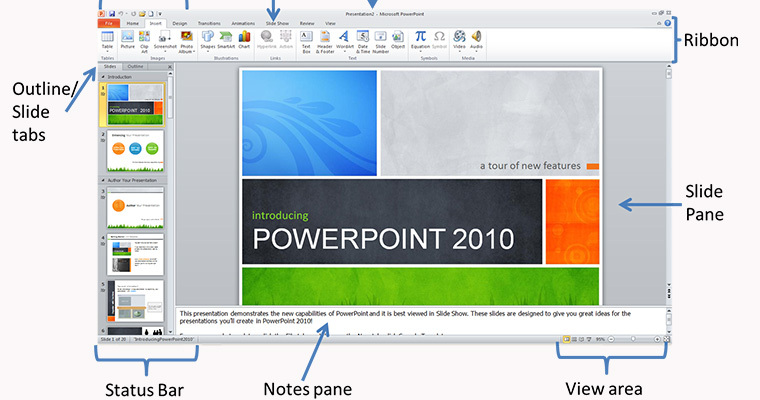Open the Shapes gallery
The width and height of the screenshot is (760, 400).
207,41
